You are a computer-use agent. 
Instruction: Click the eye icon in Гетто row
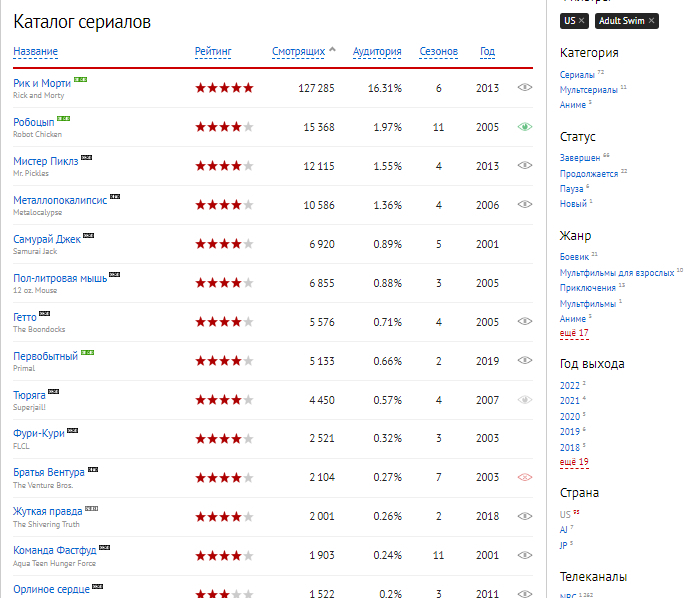(525, 321)
